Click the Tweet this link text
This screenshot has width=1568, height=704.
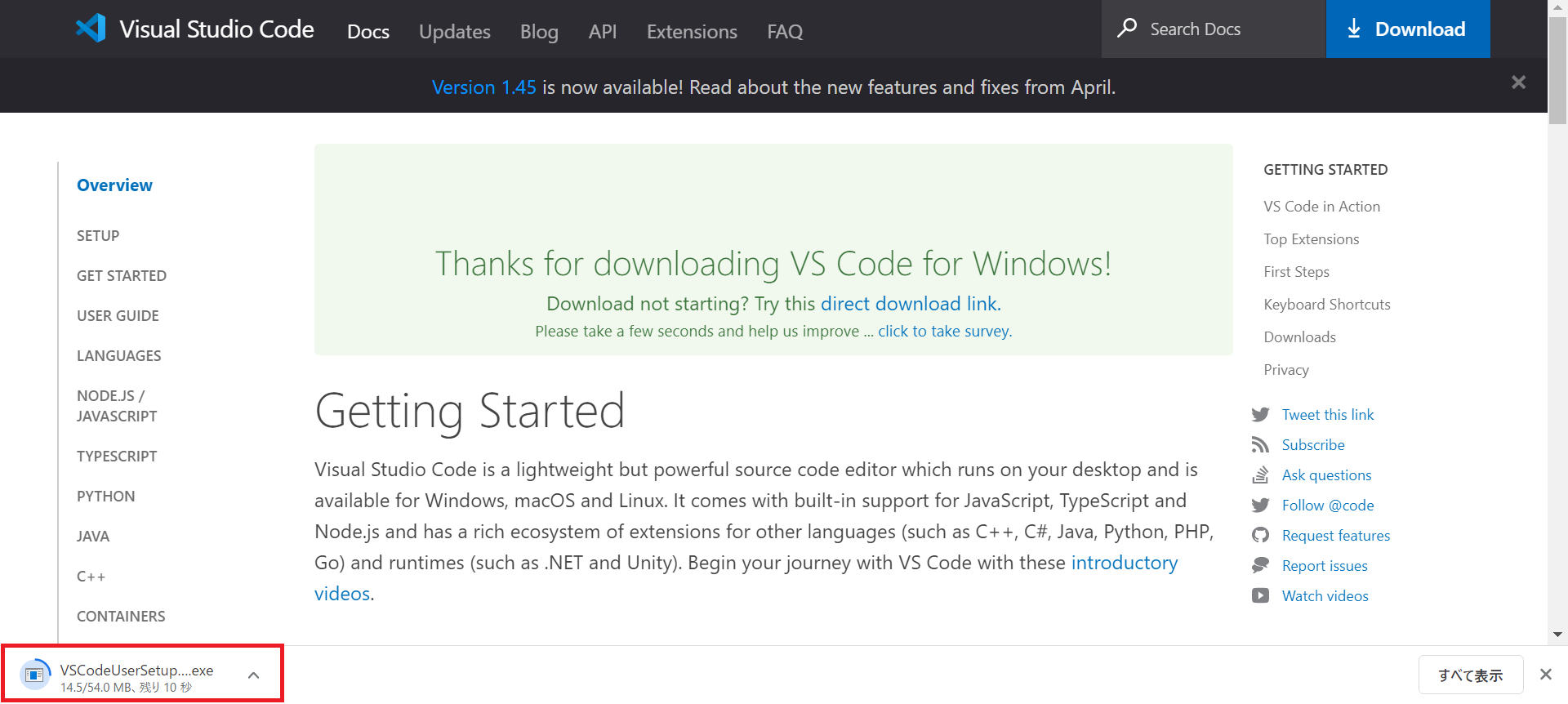(x=1328, y=415)
